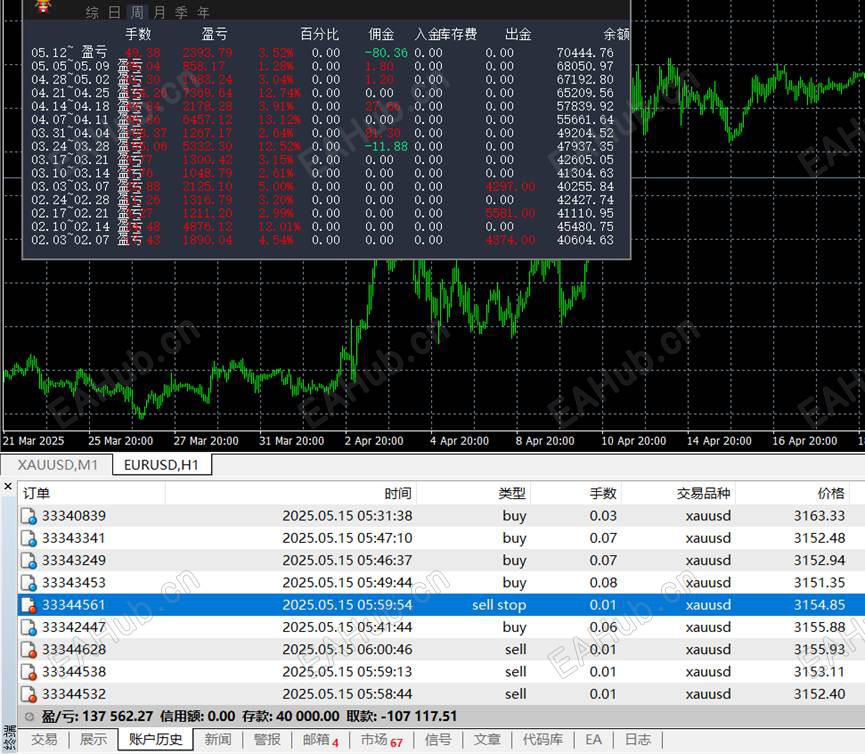Select order number 33344532
865x754 pixels.
pyautogui.click(x=74, y=694)
